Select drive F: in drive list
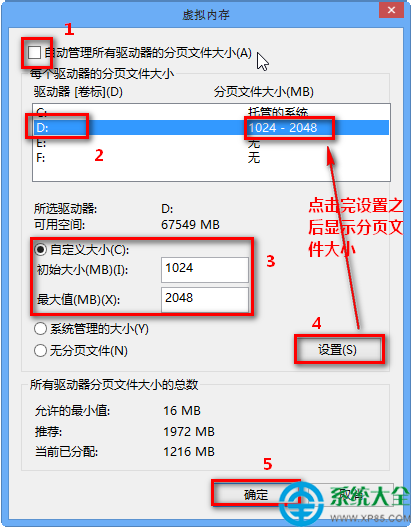This screenshot has width=413, height=529. point(211,158)
